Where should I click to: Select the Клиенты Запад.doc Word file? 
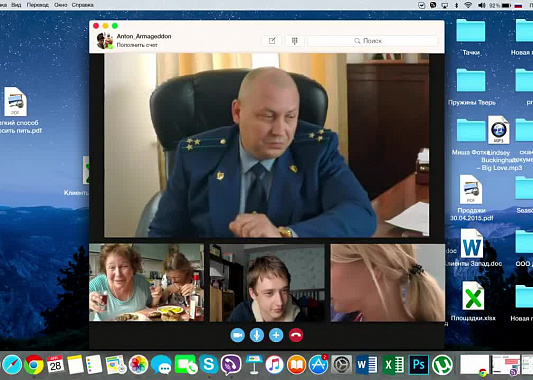[x=472, y=243]
